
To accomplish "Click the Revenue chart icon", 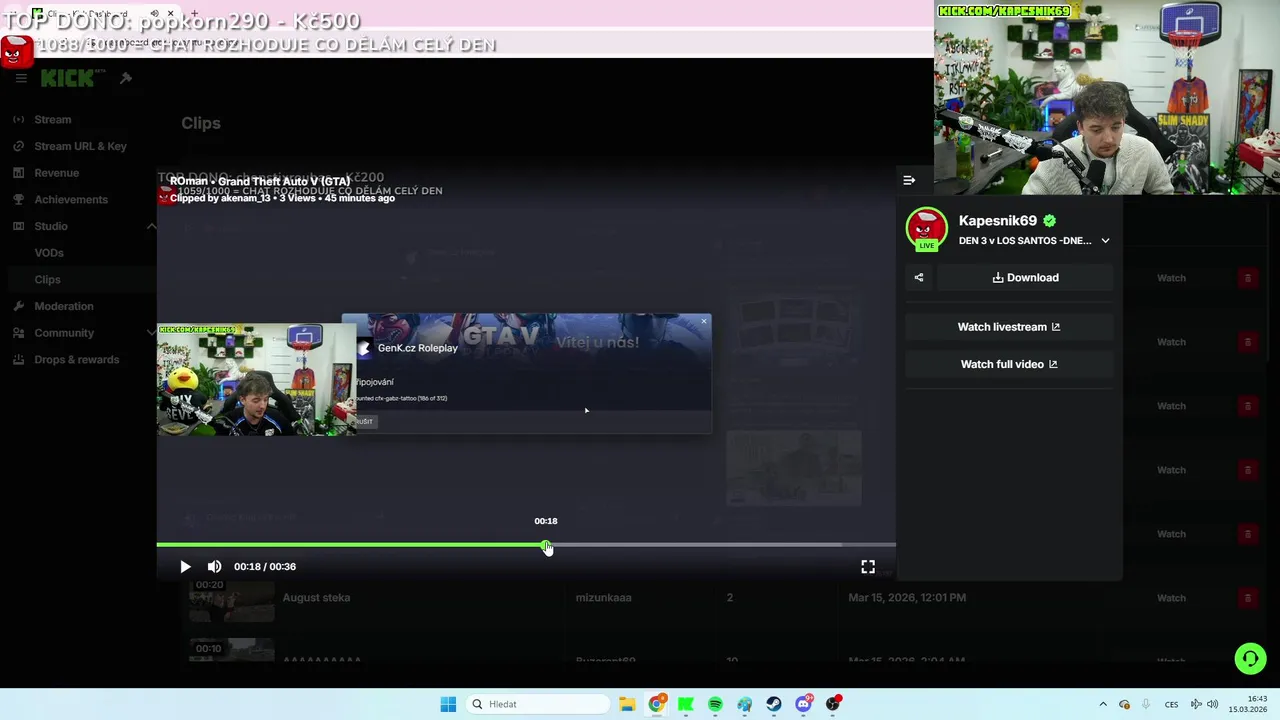I will [19, 173].
